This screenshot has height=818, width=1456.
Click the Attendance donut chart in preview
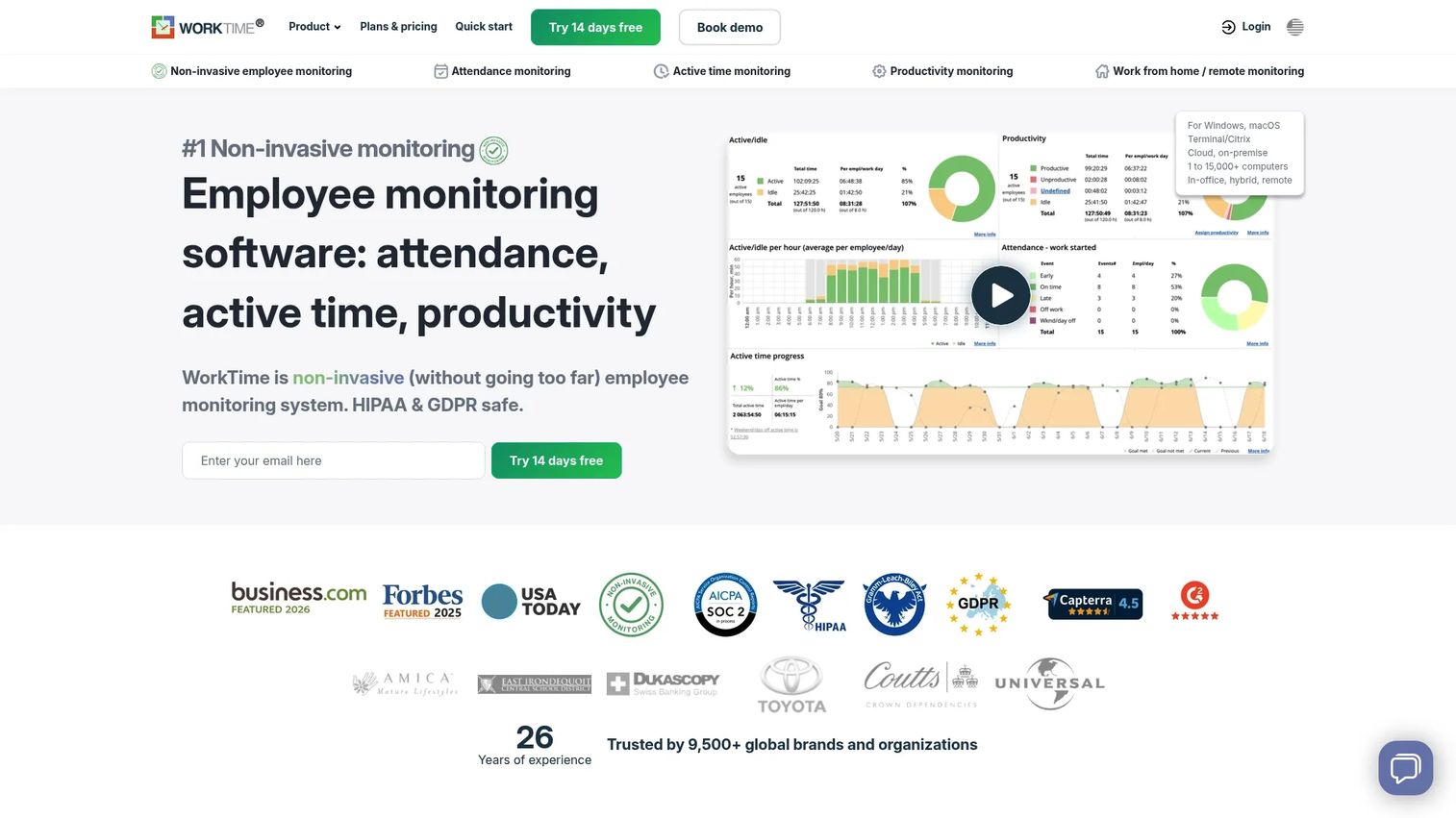pos(1235,298)
